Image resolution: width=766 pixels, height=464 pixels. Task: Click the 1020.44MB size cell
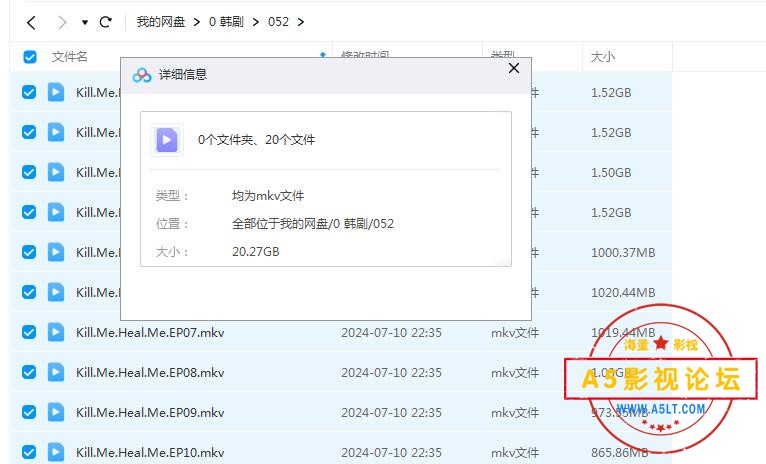tap(623, 293)
